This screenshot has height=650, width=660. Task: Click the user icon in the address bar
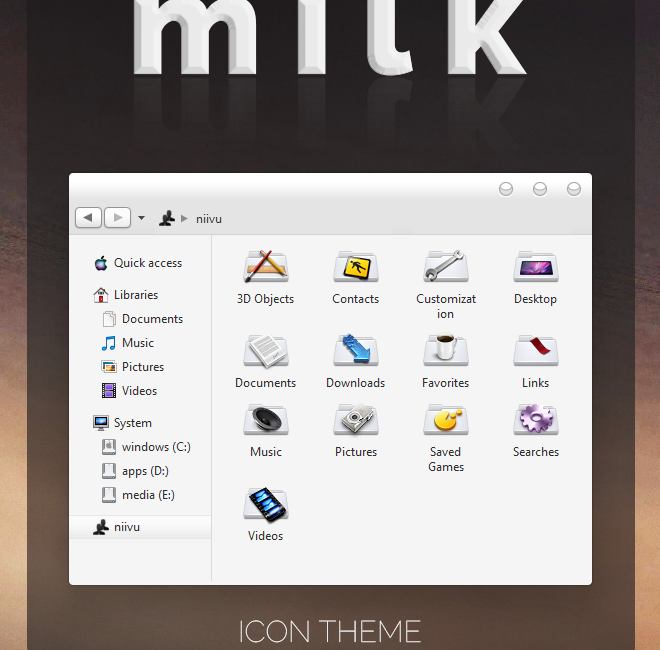(x=167, y=218)
